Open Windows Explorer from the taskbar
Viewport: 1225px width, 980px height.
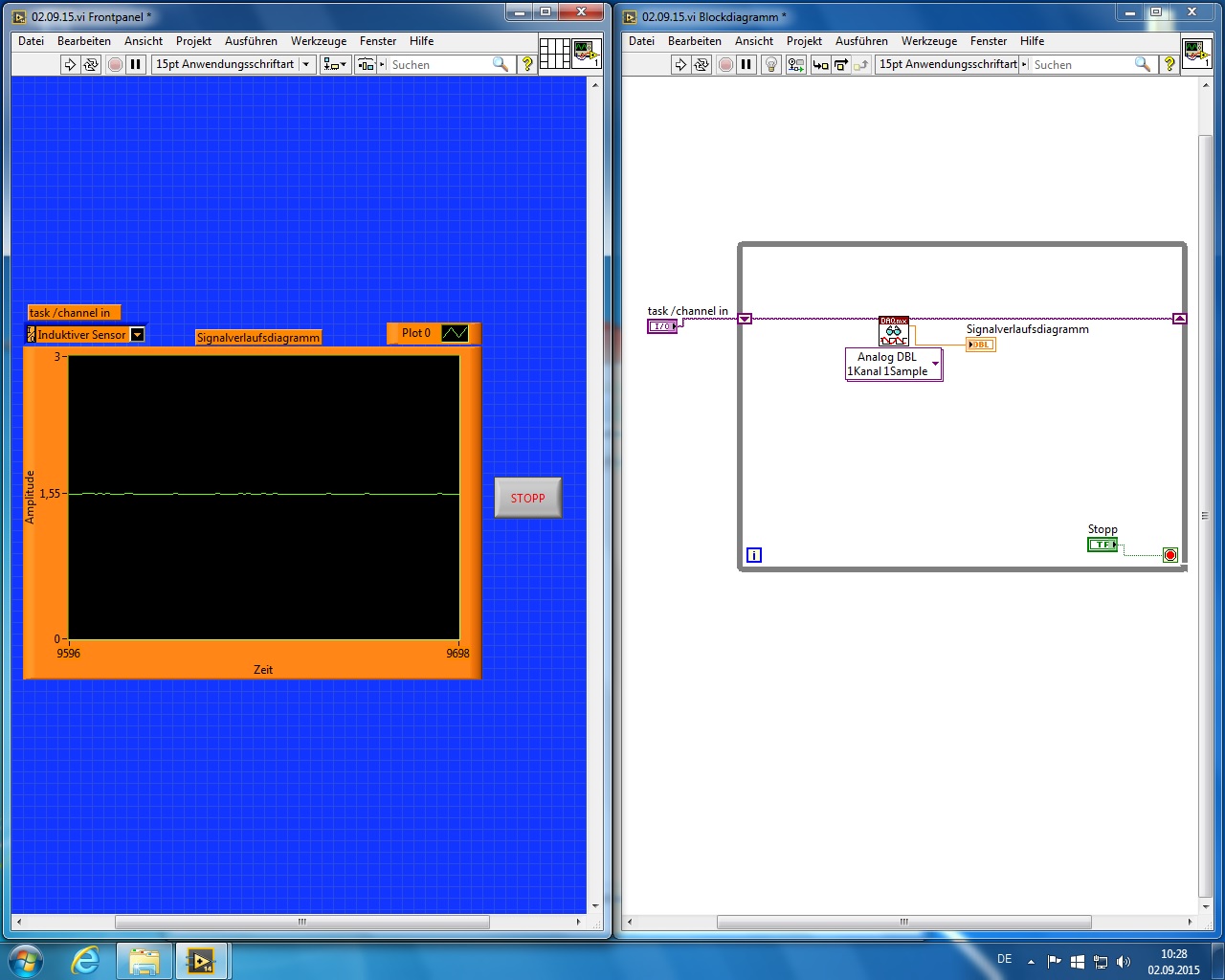pos(145,961)
